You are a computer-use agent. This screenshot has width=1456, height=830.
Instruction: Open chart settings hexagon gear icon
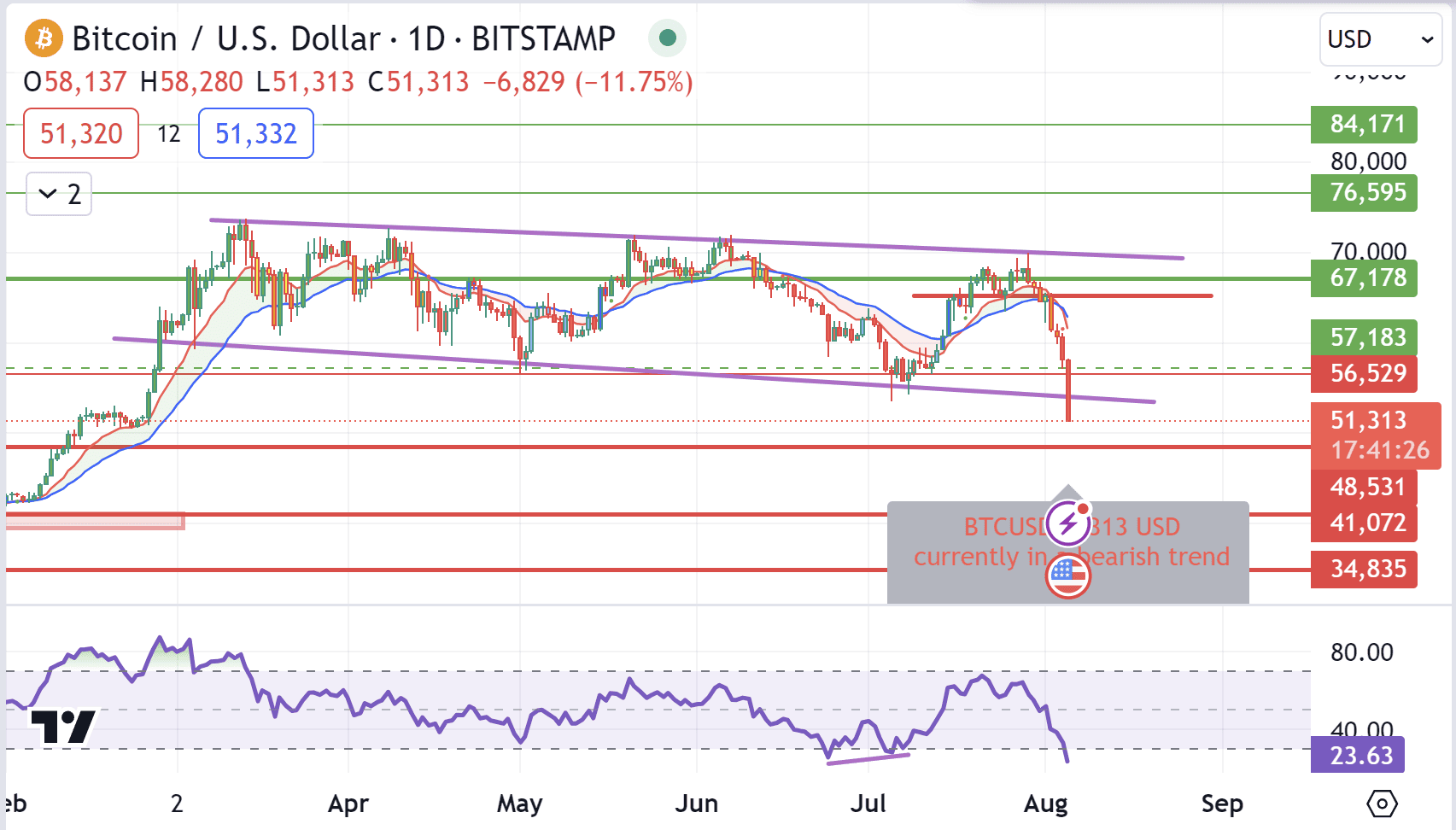(x=1382, y=804)
